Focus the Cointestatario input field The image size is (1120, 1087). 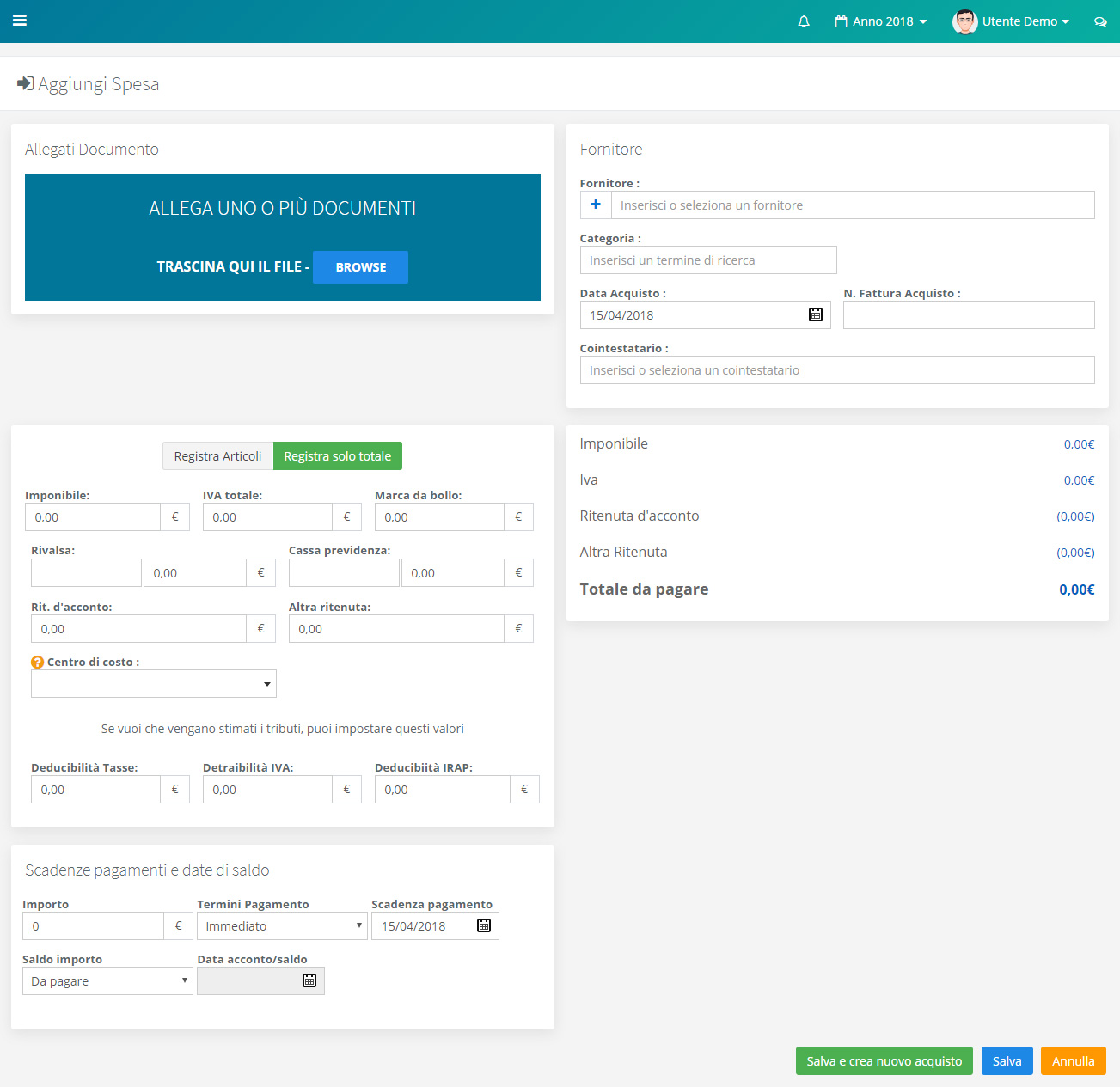[837, 369]
